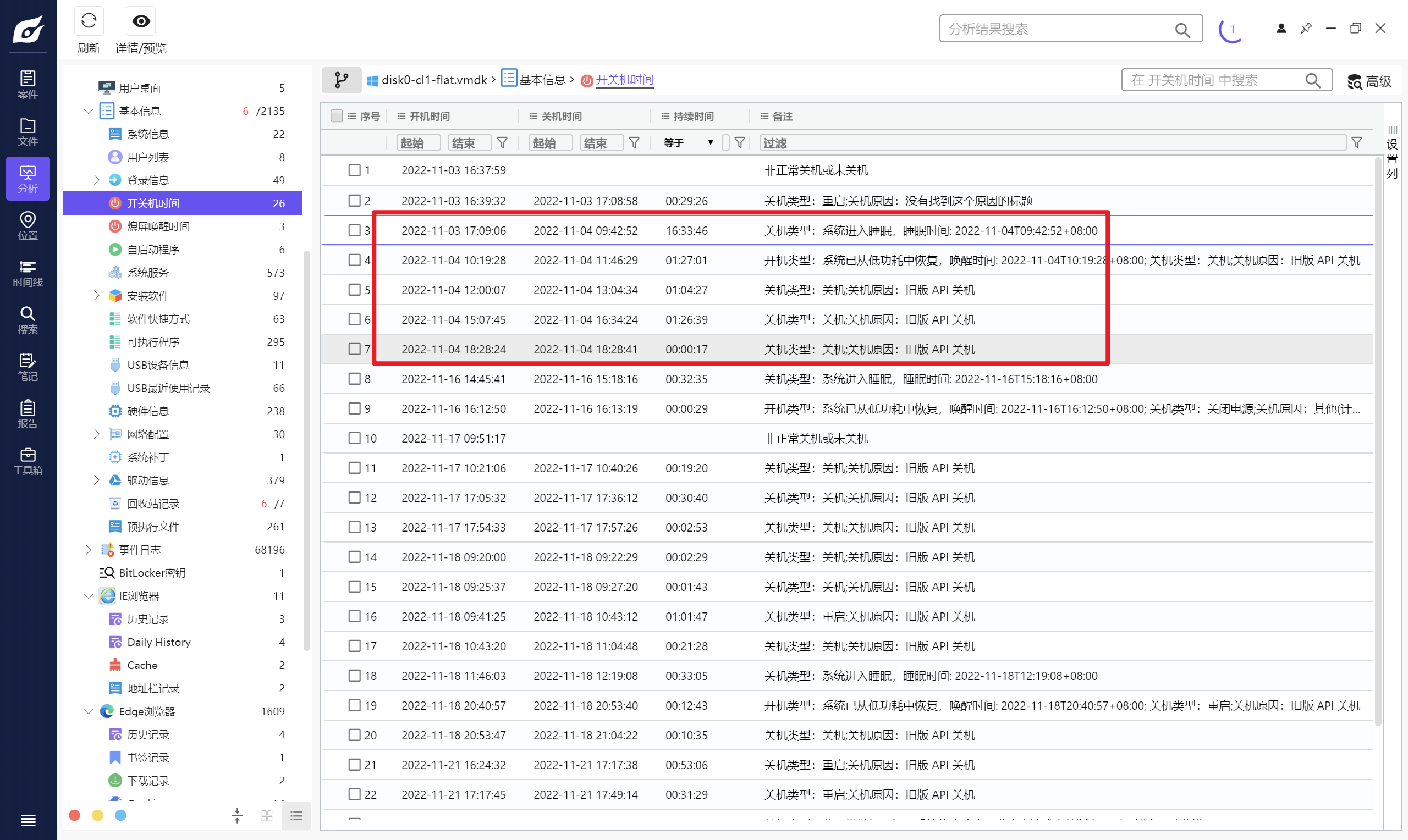Click the 开机时间 起始 filter field
This screenshot has height=840, width=1408.
[x=419, y=142]
